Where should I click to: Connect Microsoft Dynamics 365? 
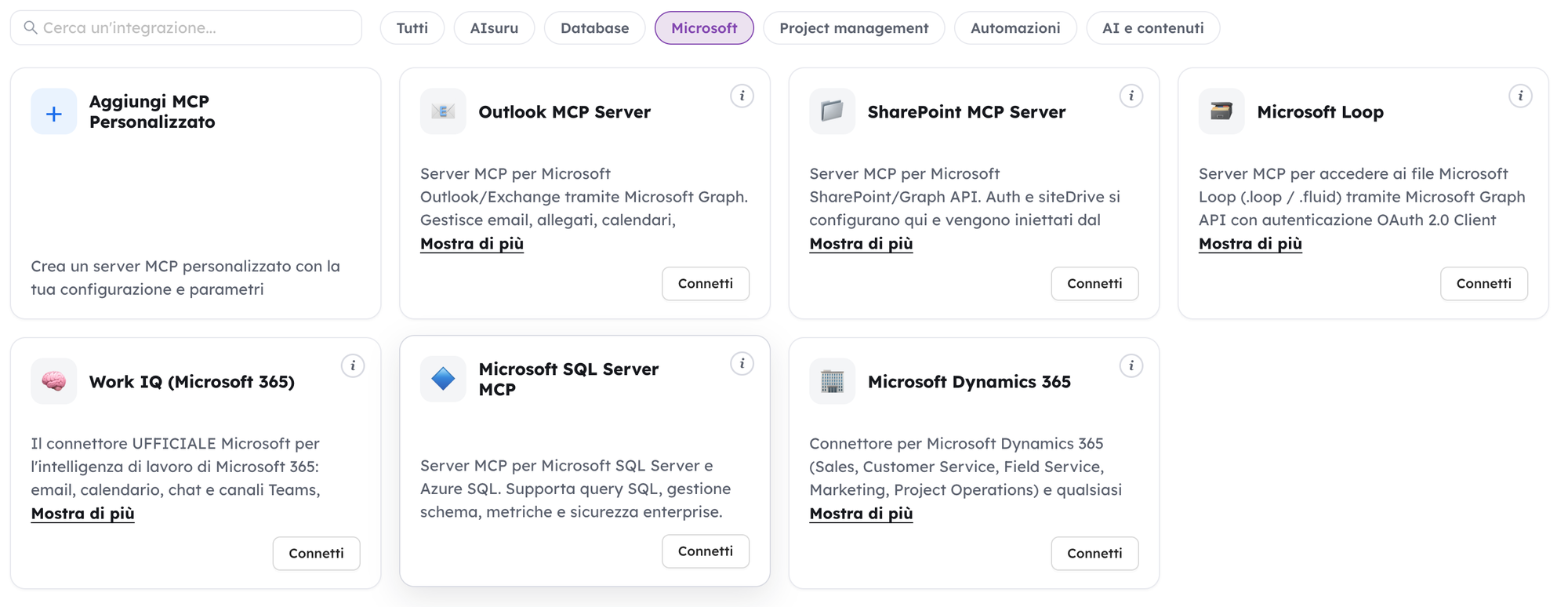click(x=1094, y=553)
